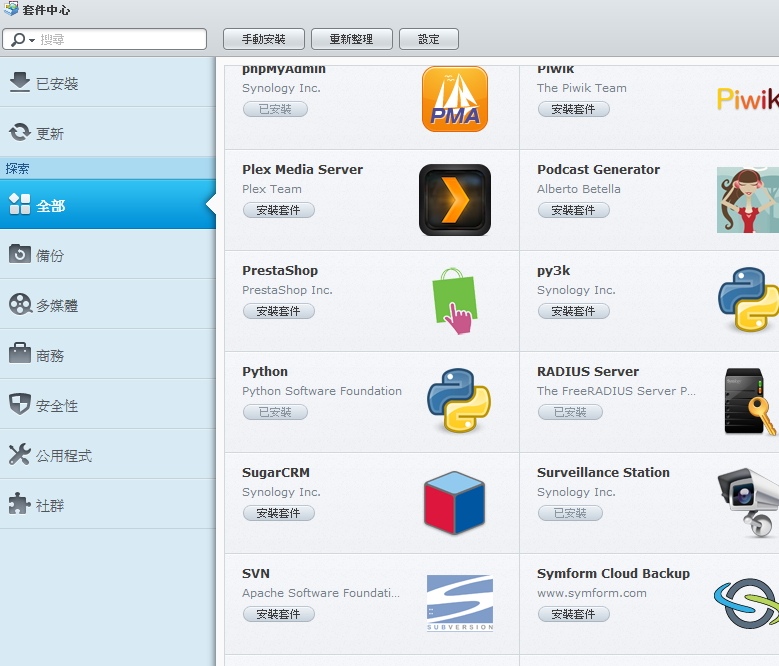The height and width of the screenshot is (666, 779).
Task: Open the 更新 updates section
Action: [x=108, y=132]
